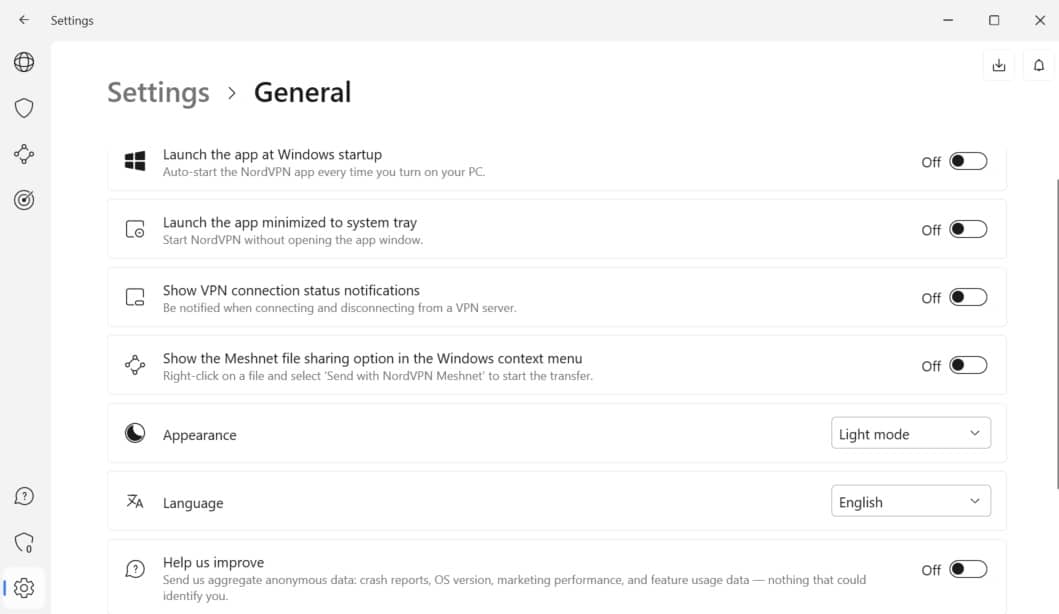Toggle the Help us improve switch
1059x614 pixels.
968,569
